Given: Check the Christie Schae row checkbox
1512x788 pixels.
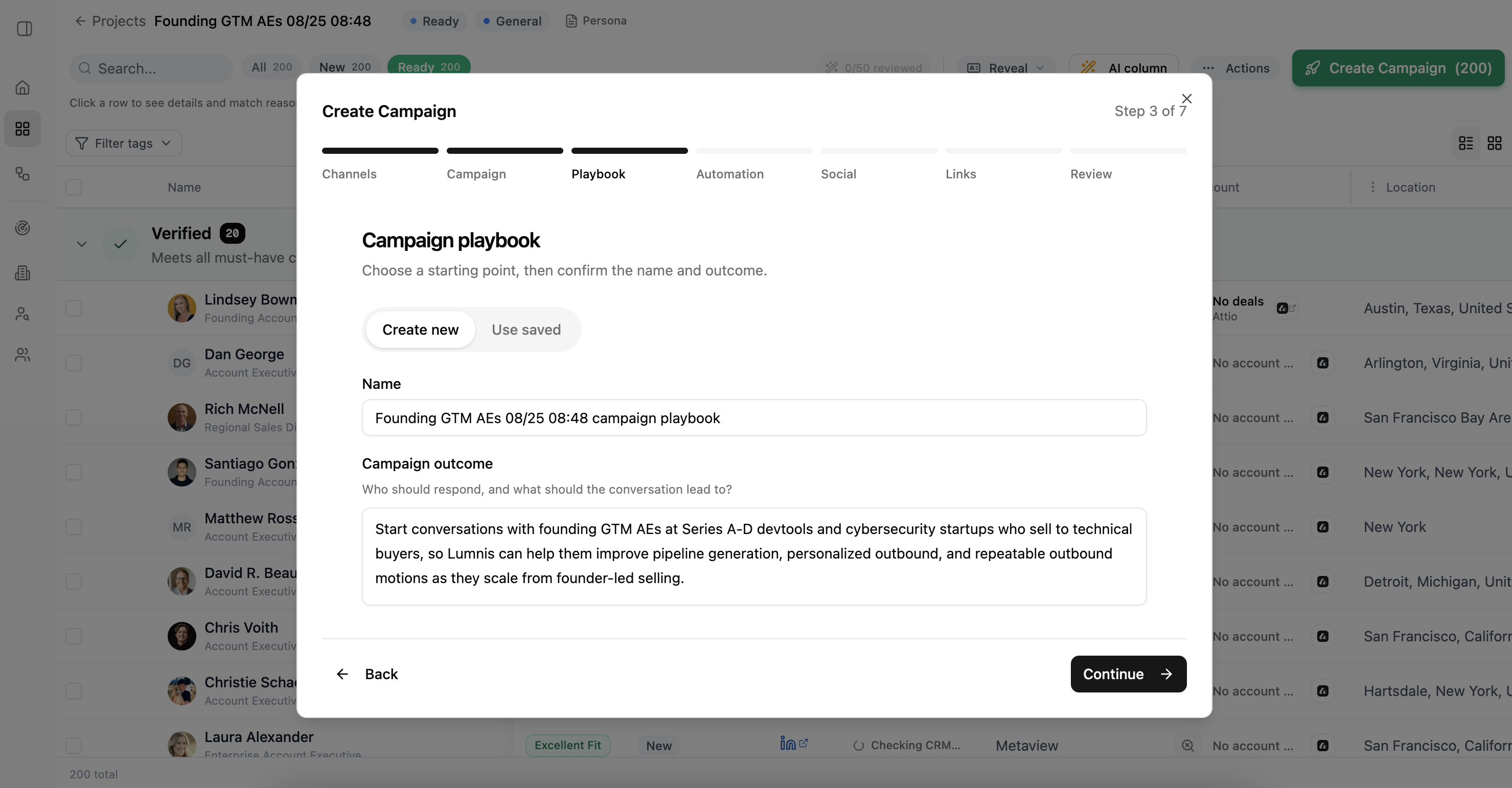Looking at the screenshot, I should pyautogui.click(x=74, y=690).
